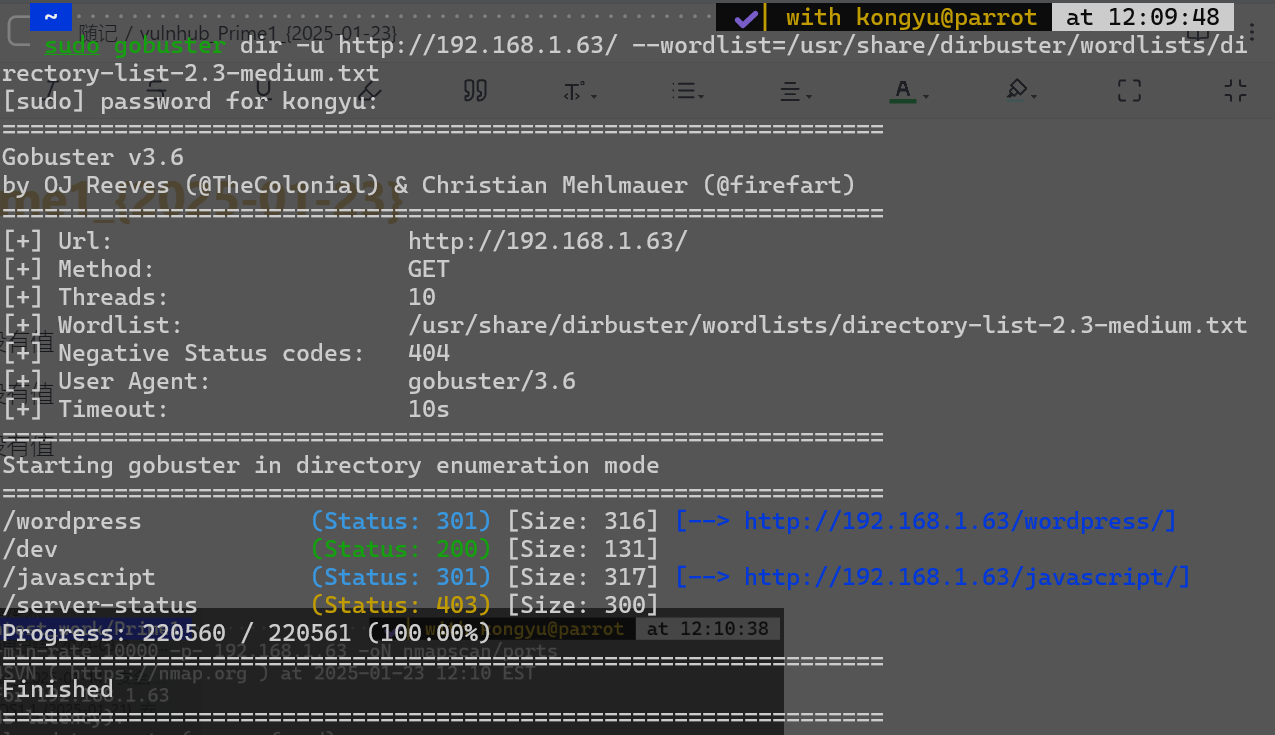
Task: Click the "[Size: 316]" value
Action: click(584, 521)
